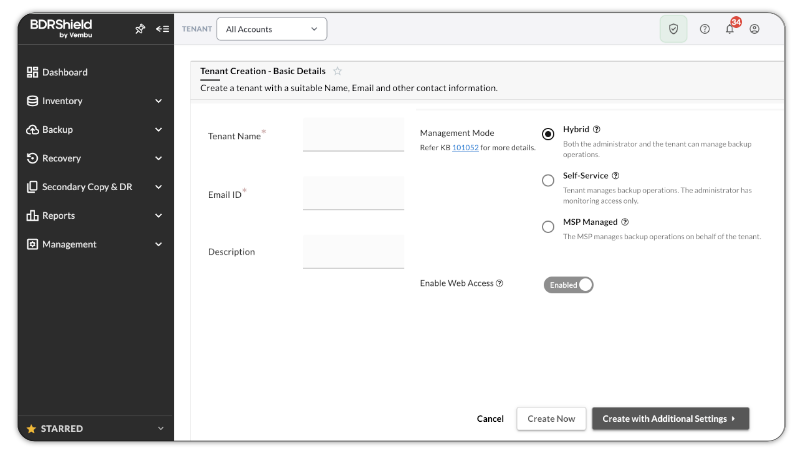Click Reports bar chart icon
This screenshot has height=453, width=800.
tap(32, 215)
